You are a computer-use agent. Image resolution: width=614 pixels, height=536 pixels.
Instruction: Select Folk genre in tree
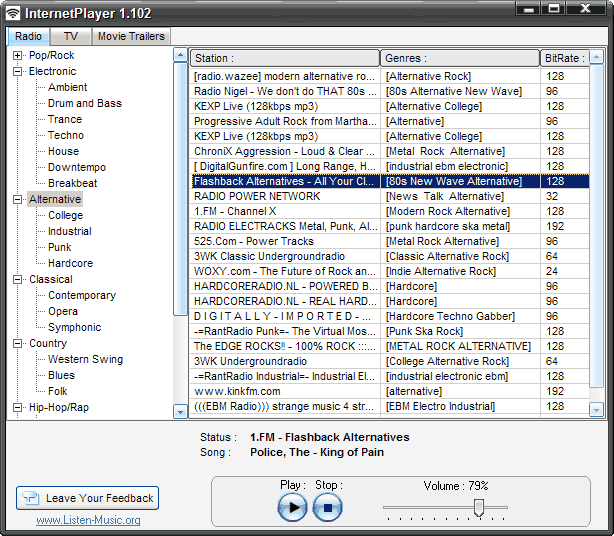pyautogui.click(x=58, y=392)
